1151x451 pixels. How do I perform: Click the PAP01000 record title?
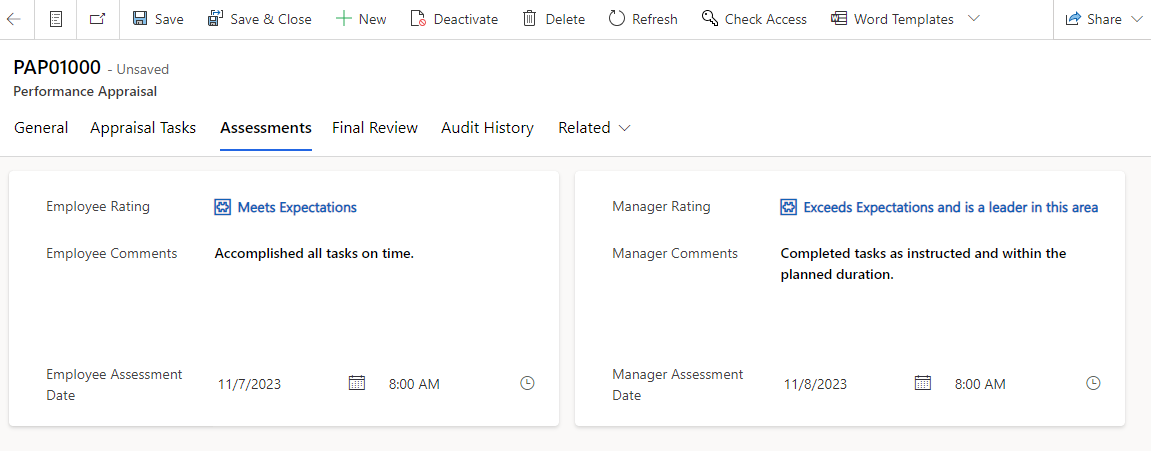point(57,68)
